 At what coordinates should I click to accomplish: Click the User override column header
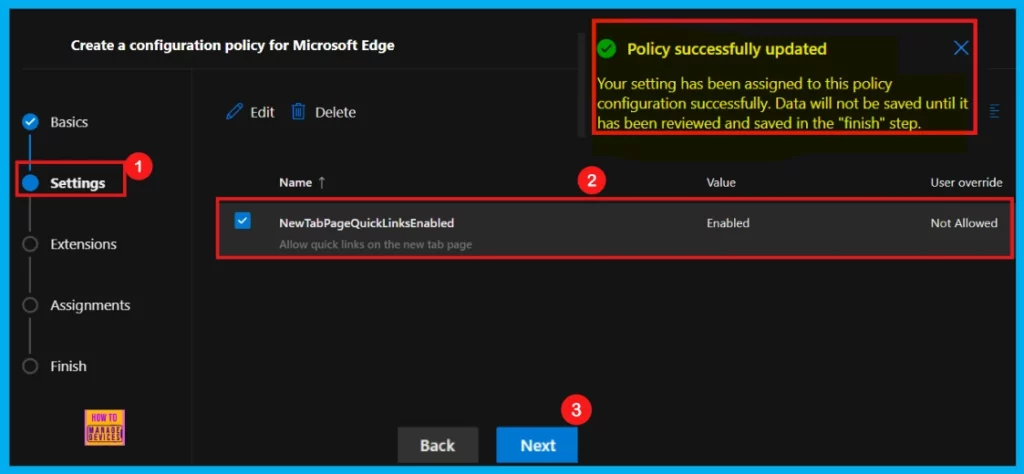point(966,183)
